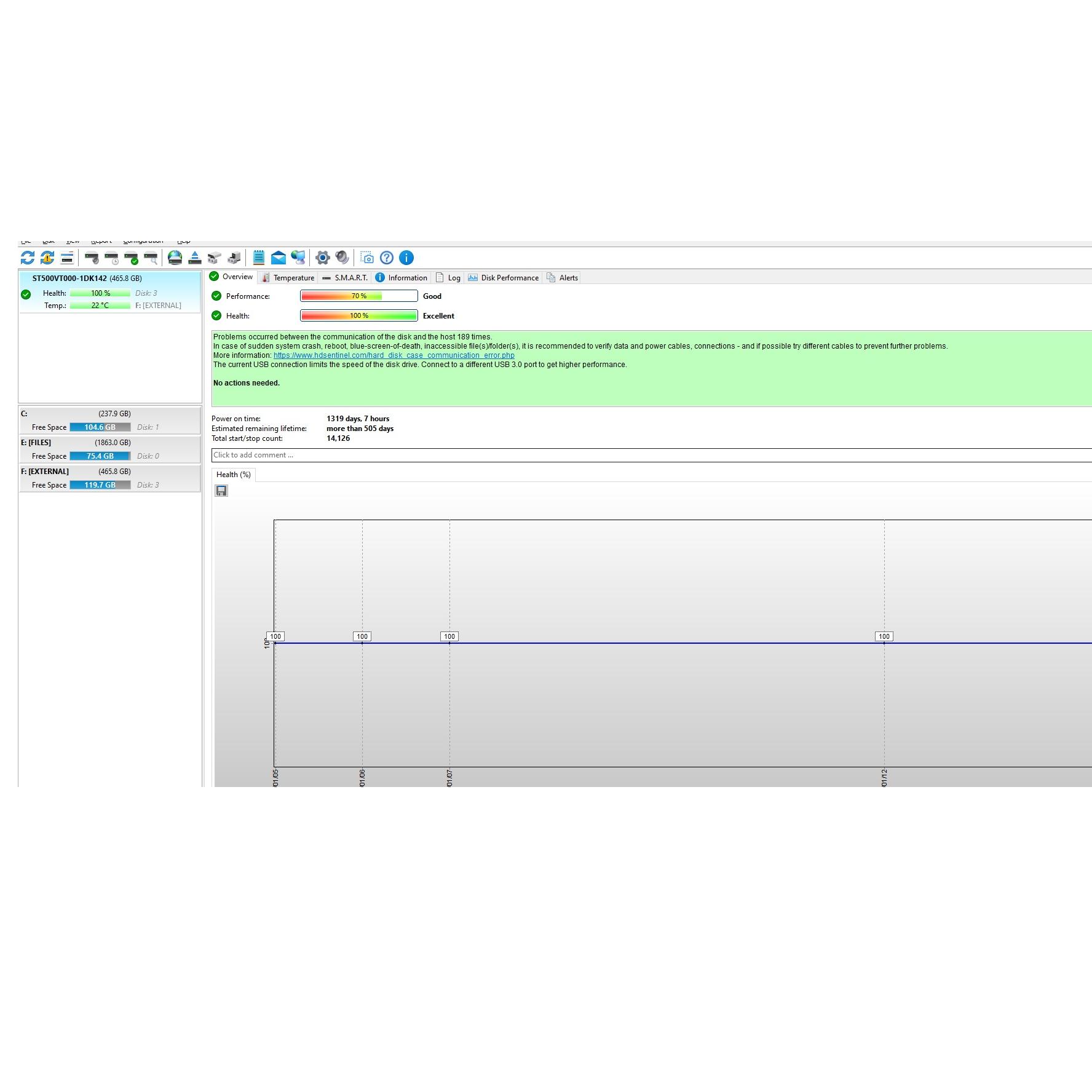Image resolution: width=1092 pixels, height=1092 pixels.
Task: Click the disk with green checkmark icon
Action: click(x=131, y=258)
